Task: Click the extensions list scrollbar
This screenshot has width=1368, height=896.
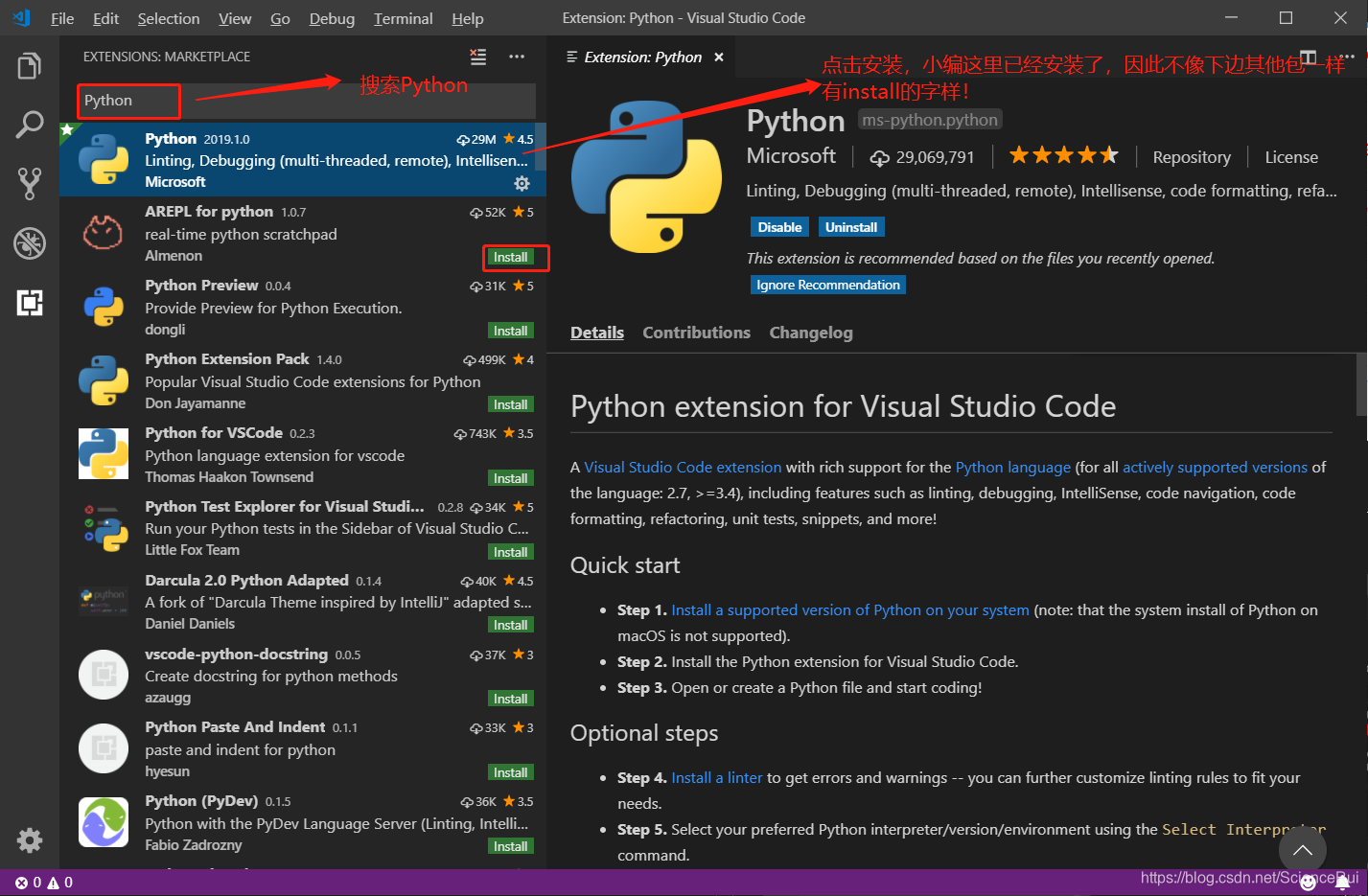Action: (x=541, y=146)
